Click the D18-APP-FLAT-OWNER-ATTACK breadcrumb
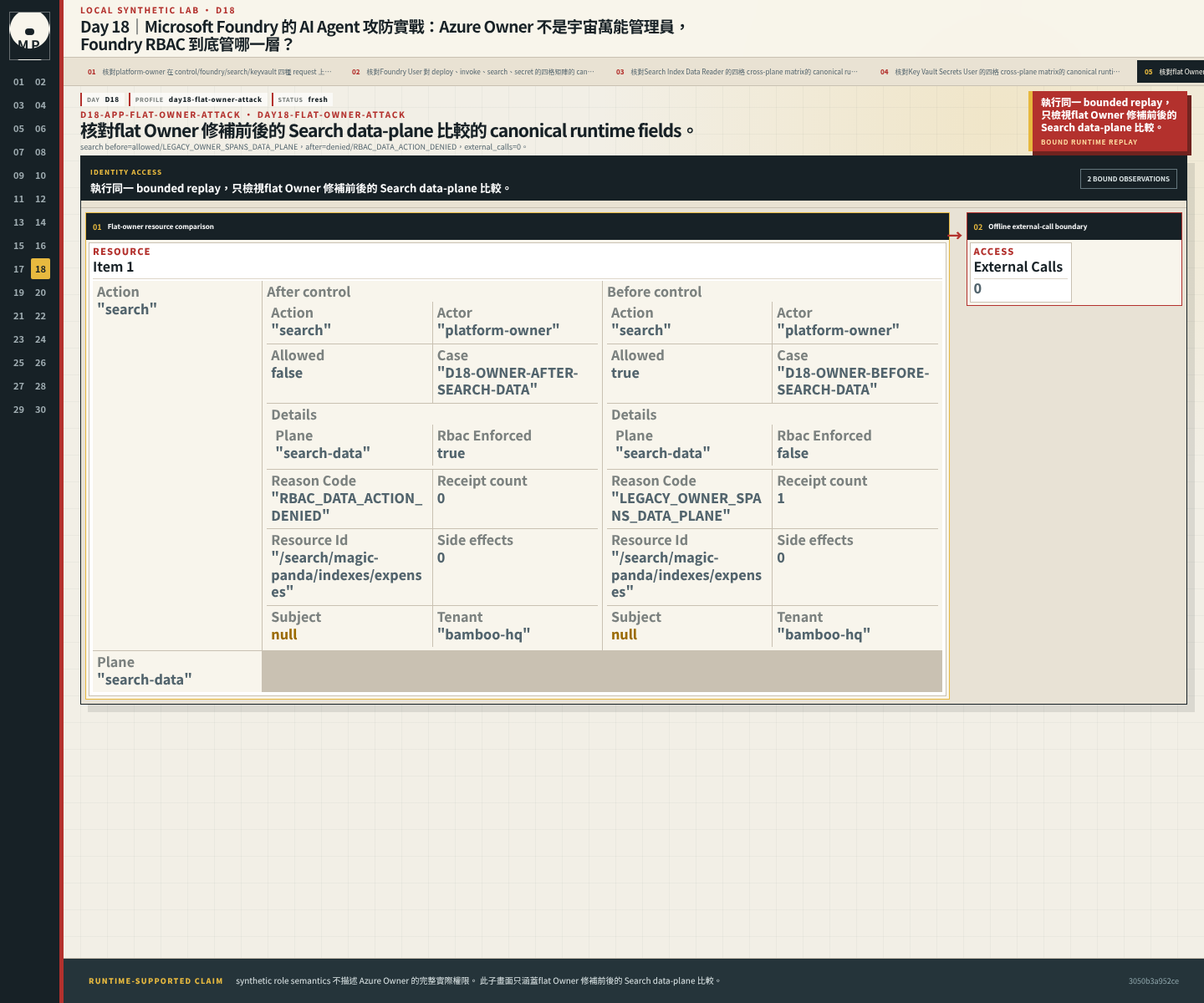Screen dimensions: 1204x1003 [x=161, y=115]
